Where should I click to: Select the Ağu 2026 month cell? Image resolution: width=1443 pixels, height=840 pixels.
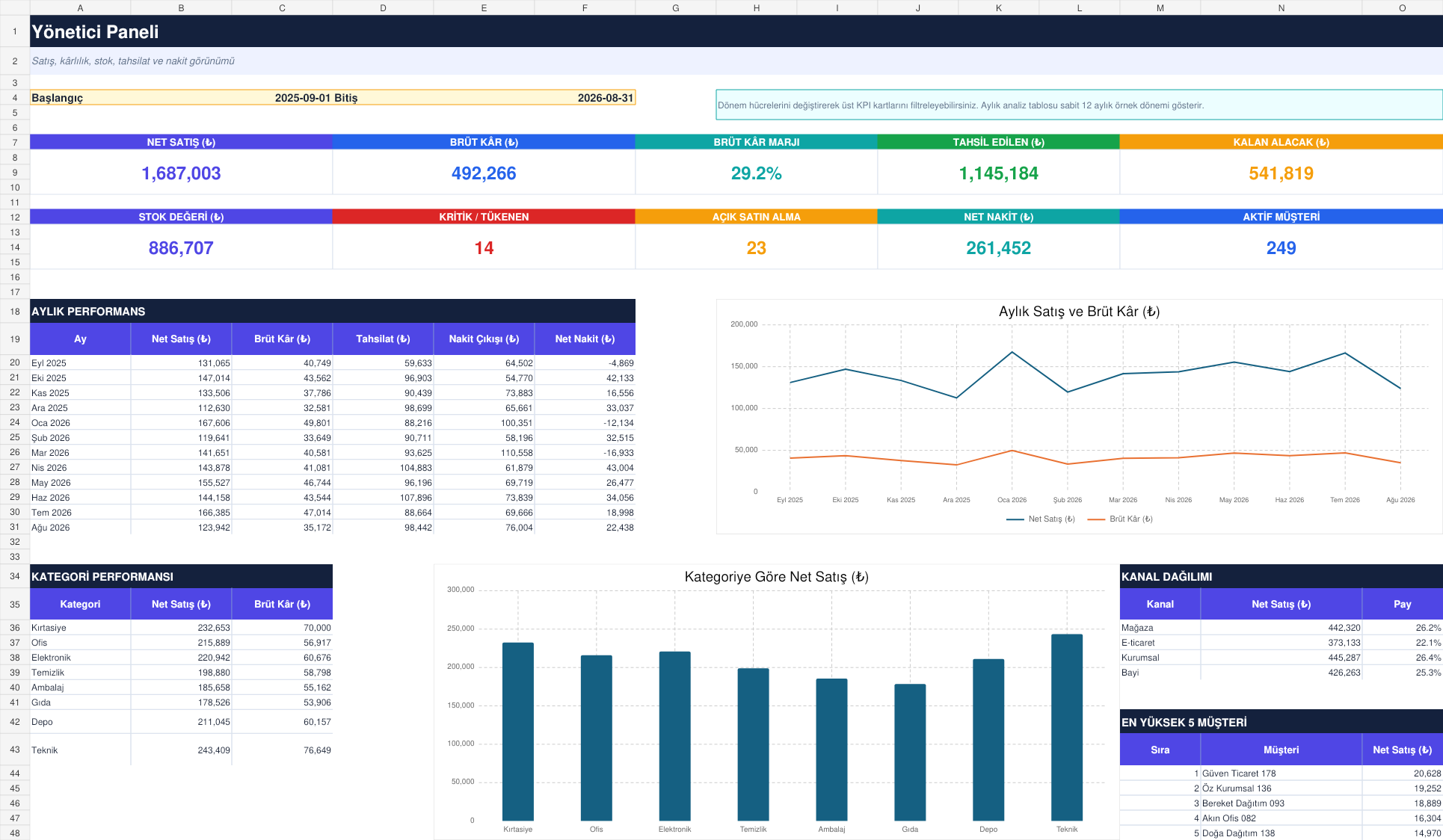[x=80, y=528]
